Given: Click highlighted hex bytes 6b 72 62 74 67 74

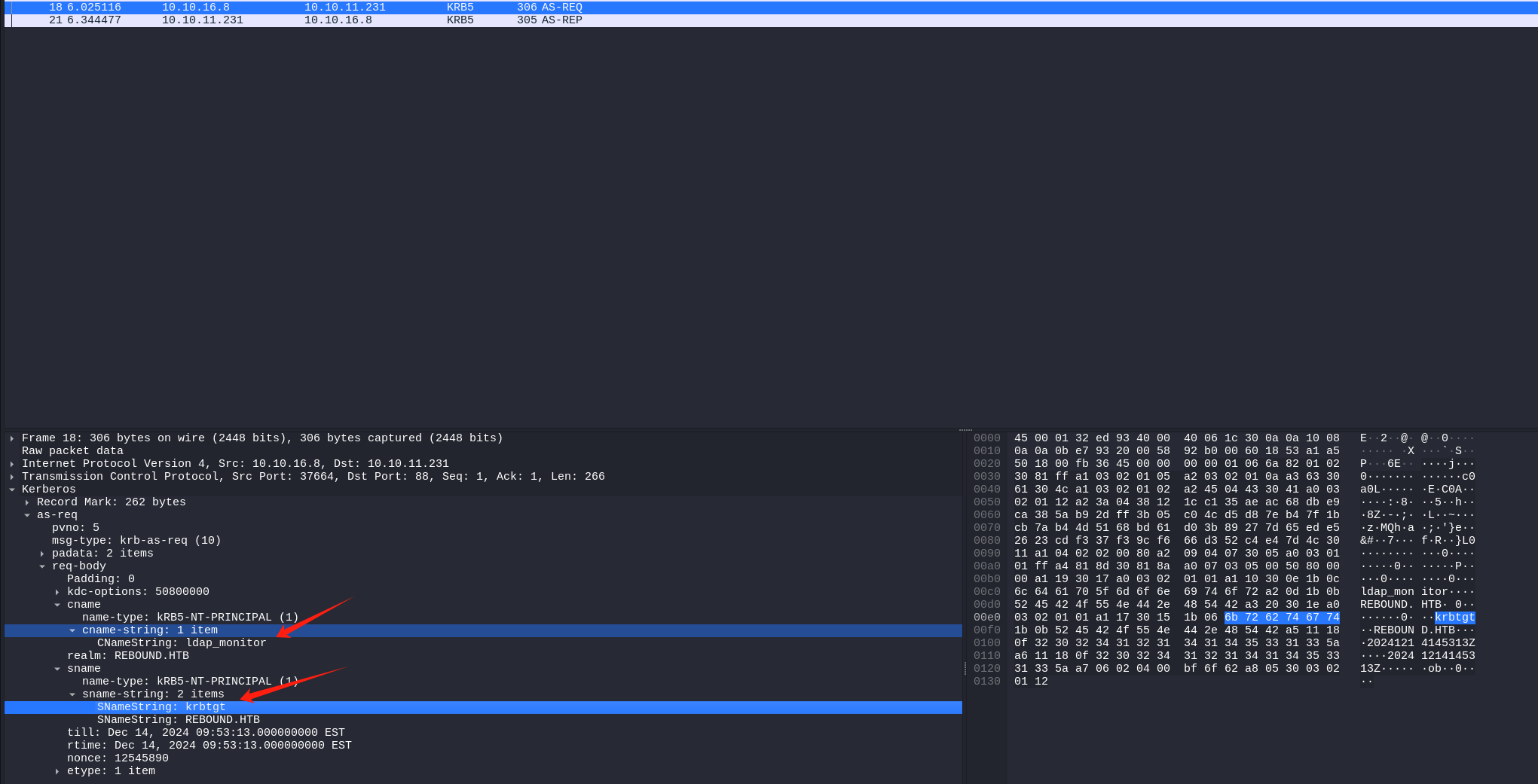Looking at the screenshot, I should pyautogui.click(x=1282, y=618).
